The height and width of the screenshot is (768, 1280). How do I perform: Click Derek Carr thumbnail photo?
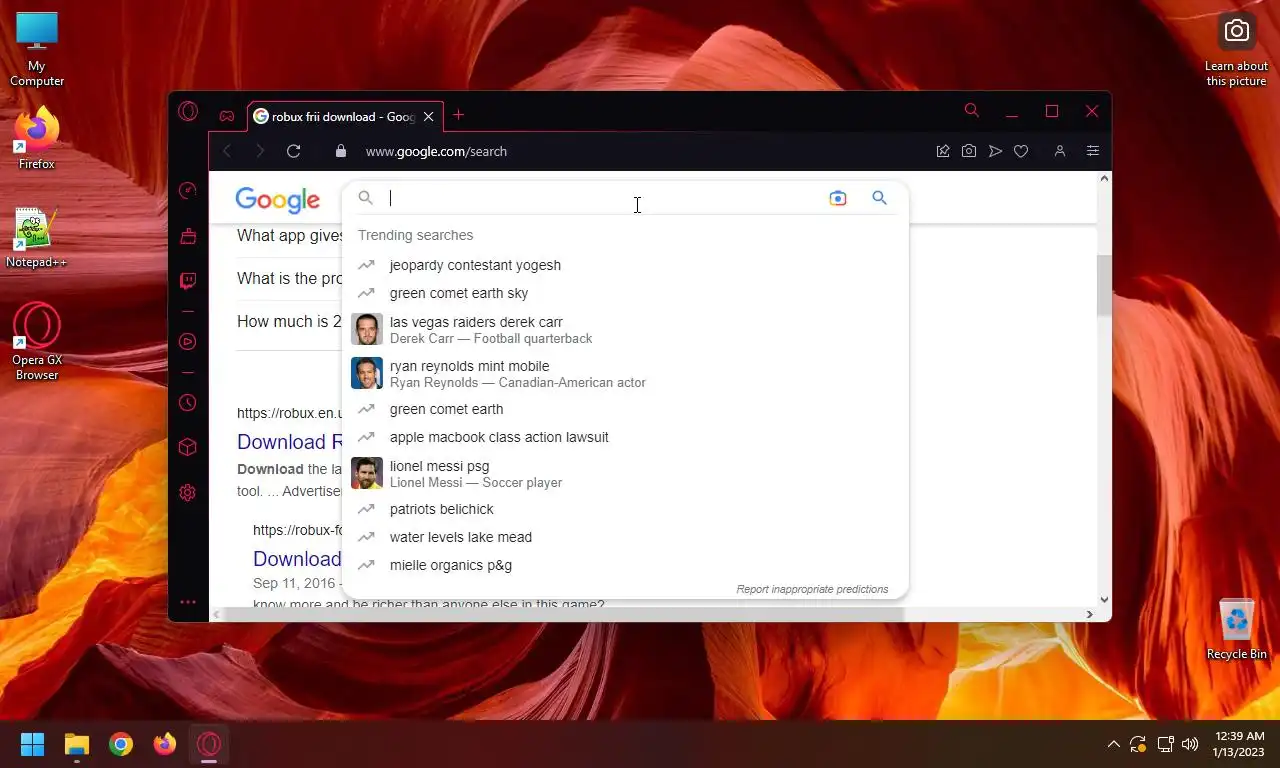367,329
